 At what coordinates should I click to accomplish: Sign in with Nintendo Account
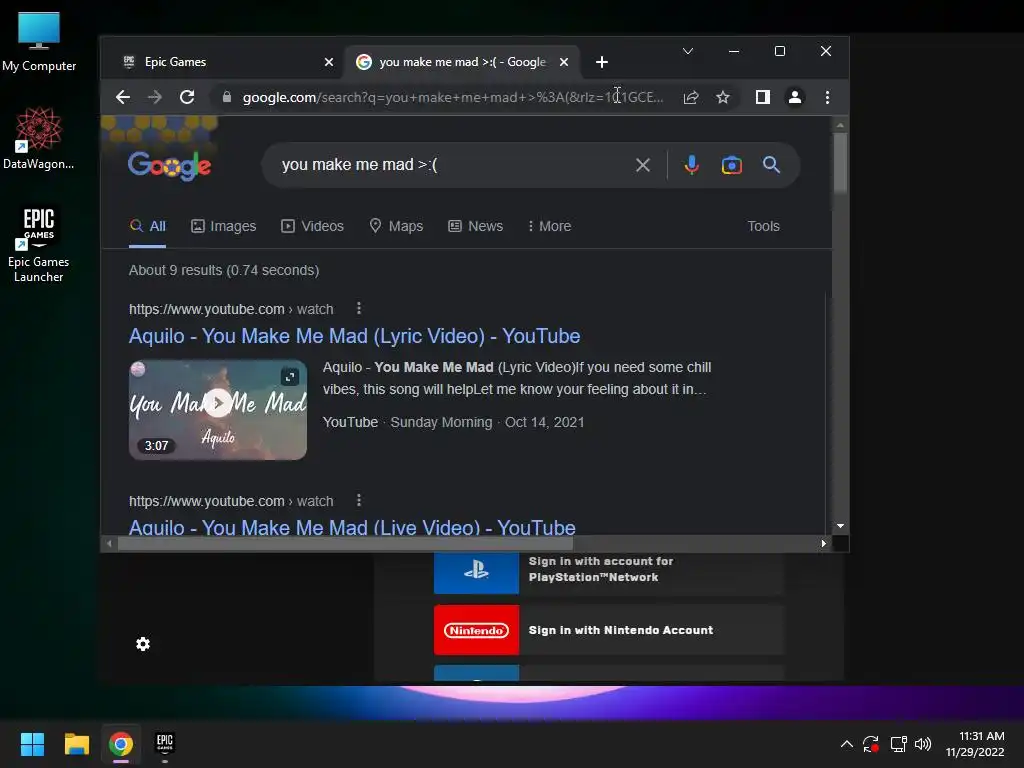pyautogui.click(x=608, y=630)
